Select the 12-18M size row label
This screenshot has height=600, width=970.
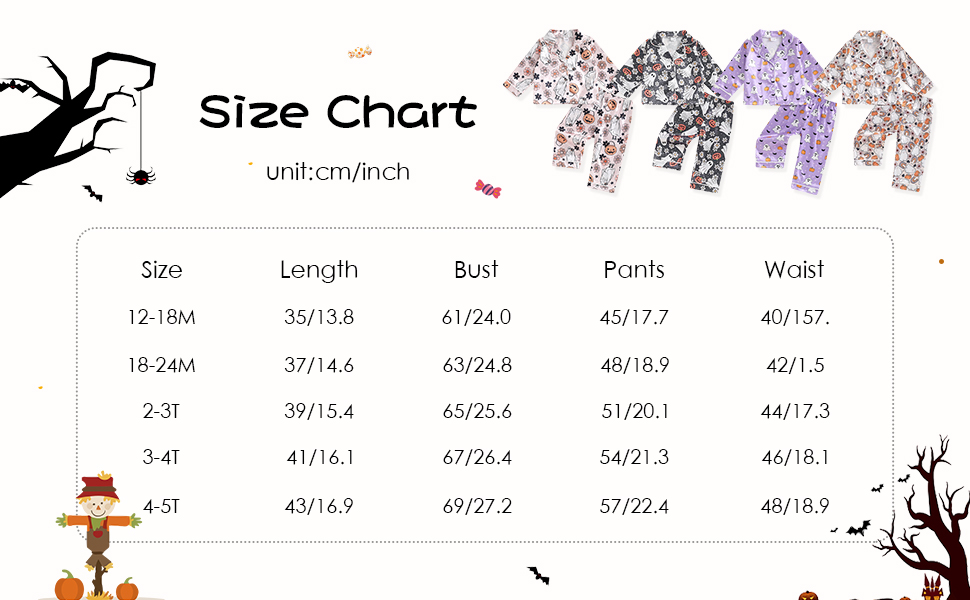point(162,318)
